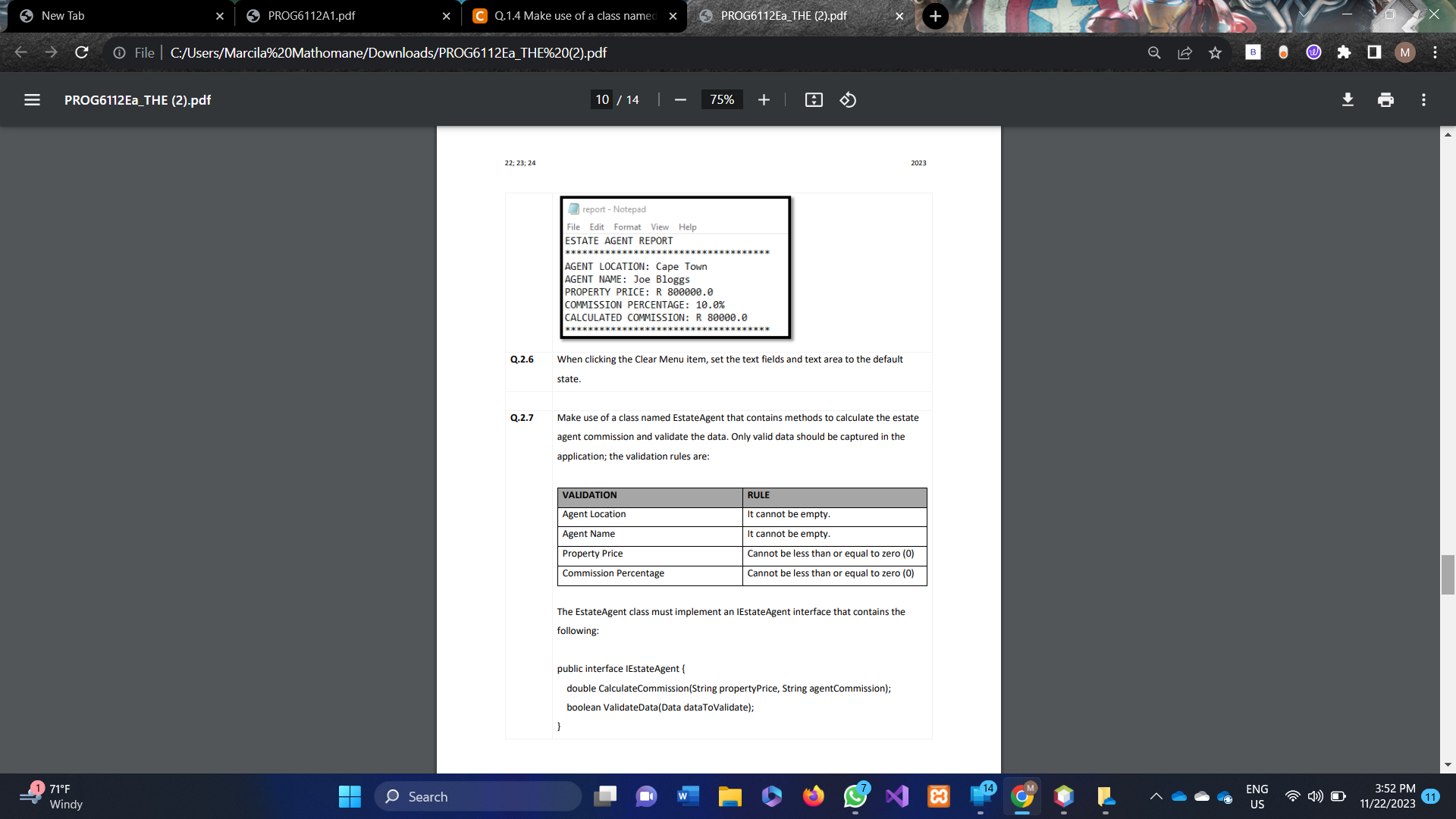Screen dimensions: 1456x819
Task: Toggle the PDF sidebar menu icon
Action: coord(32,100)
